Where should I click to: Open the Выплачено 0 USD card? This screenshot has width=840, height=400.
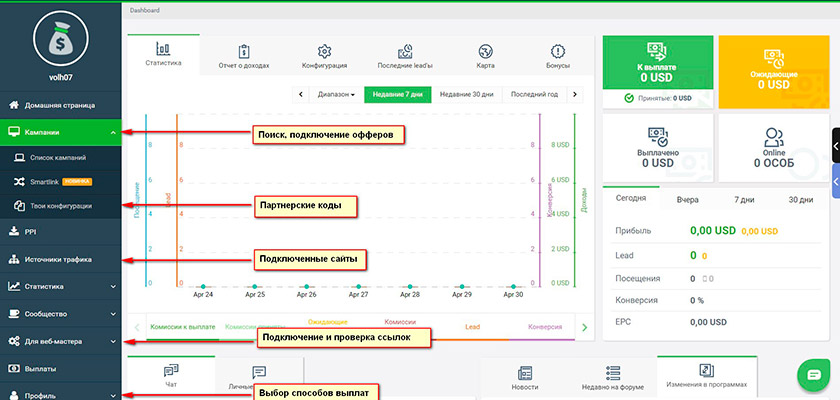coord(658,148)
